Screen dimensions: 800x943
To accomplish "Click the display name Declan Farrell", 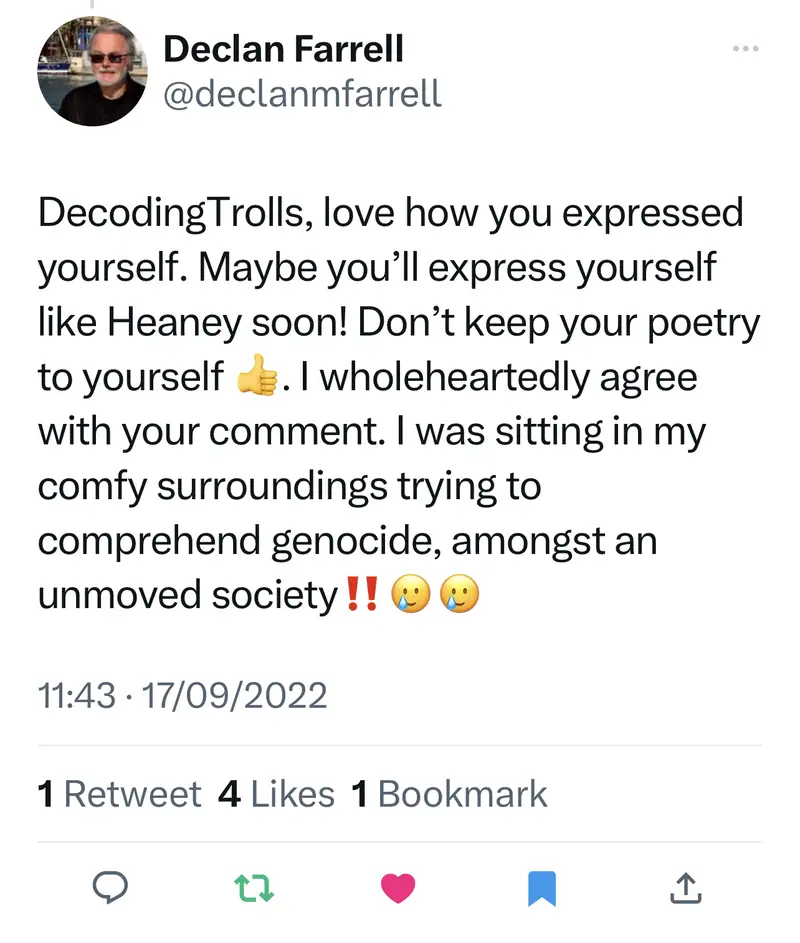I will click(283, 47).
